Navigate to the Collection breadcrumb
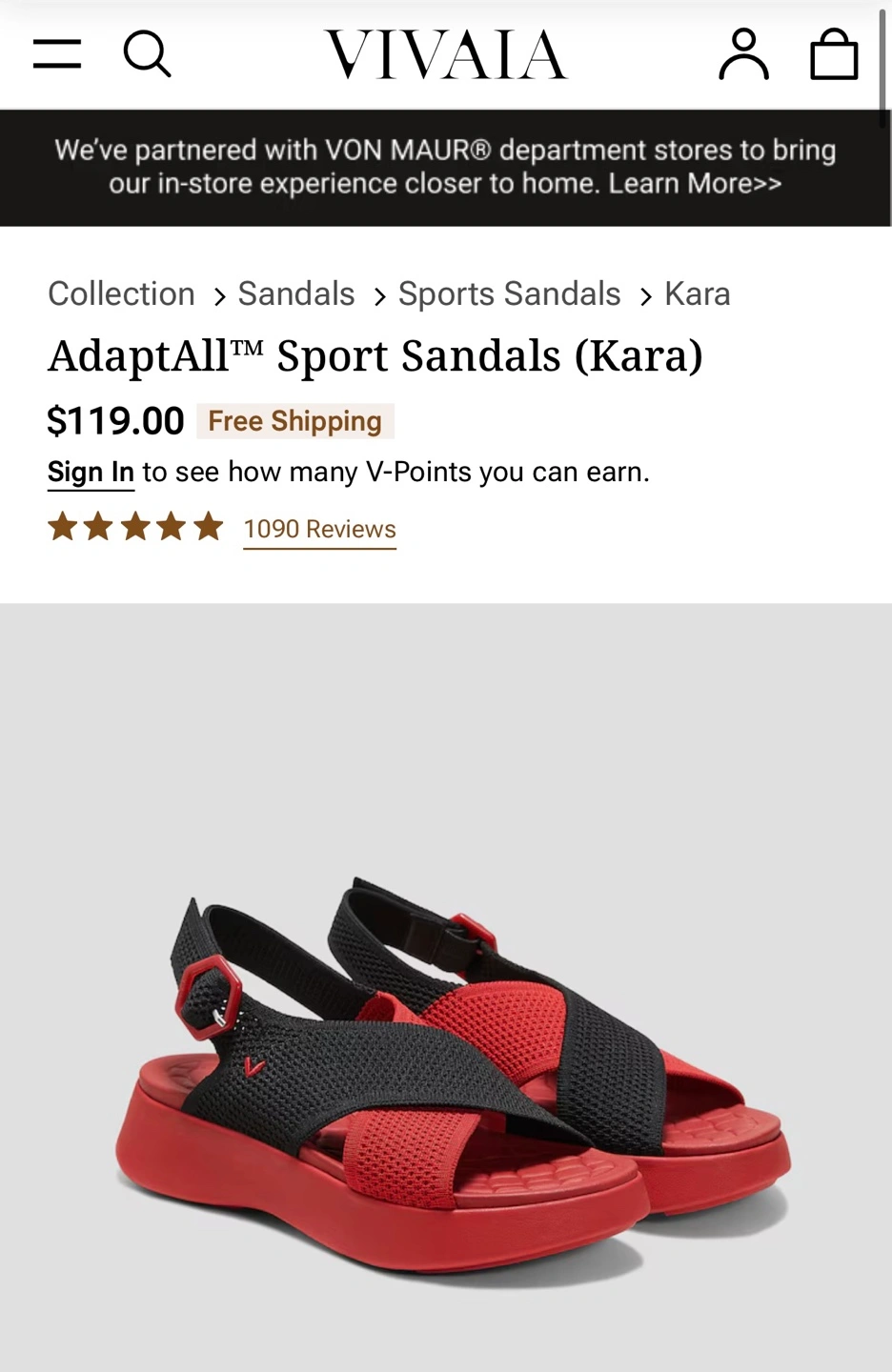 click(x=121, y=293)
